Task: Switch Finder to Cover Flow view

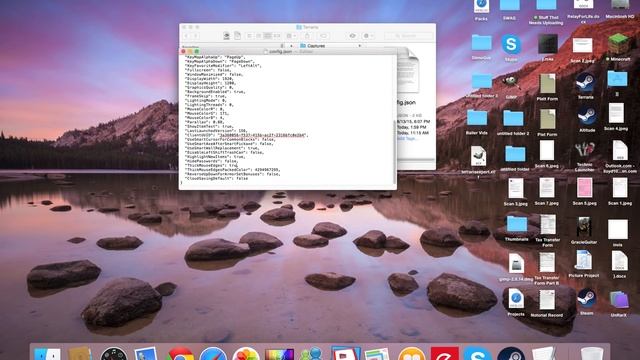Action: (x=277, y=36)
